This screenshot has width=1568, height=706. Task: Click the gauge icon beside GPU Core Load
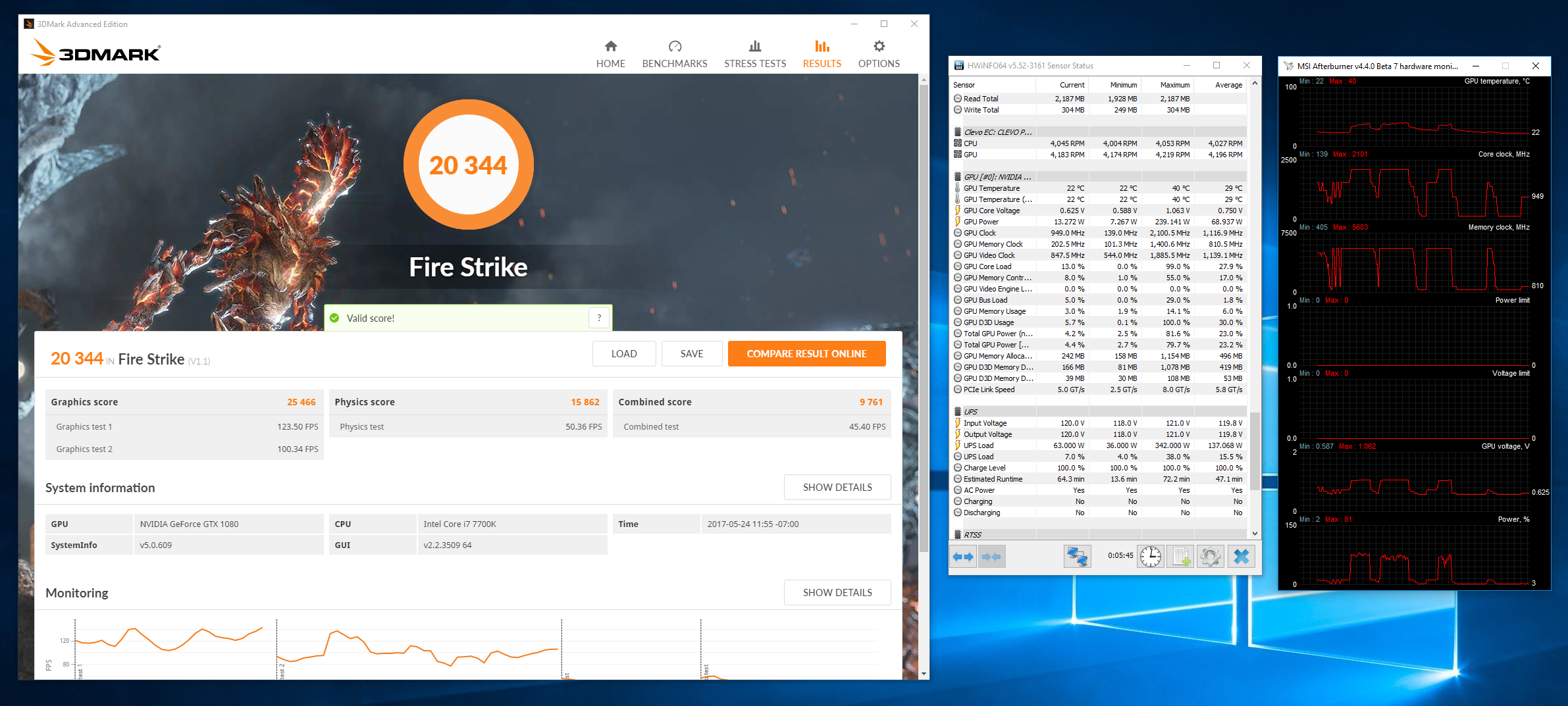point(958,266)
